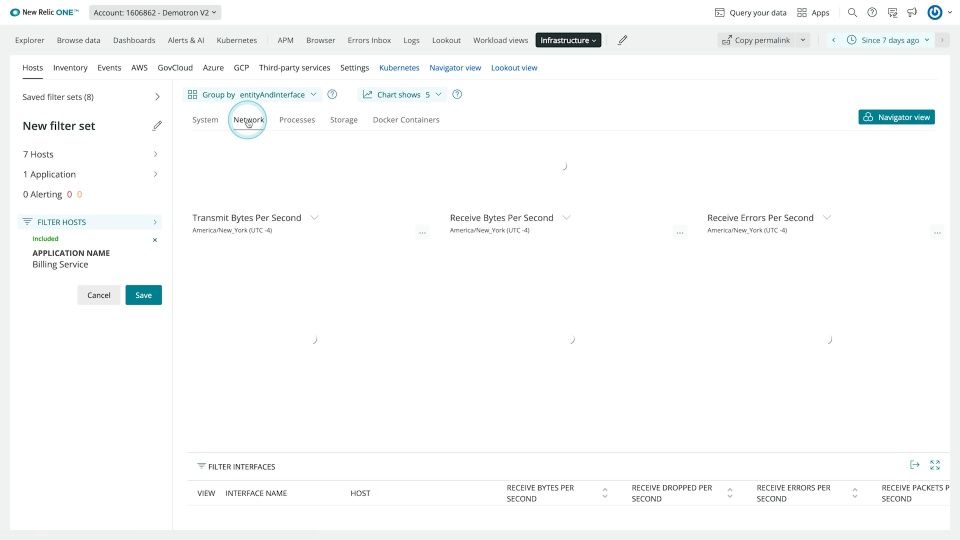Screen dimensions: 960x540
Task: Expand the 1 Application row
Action: [91, 174]
